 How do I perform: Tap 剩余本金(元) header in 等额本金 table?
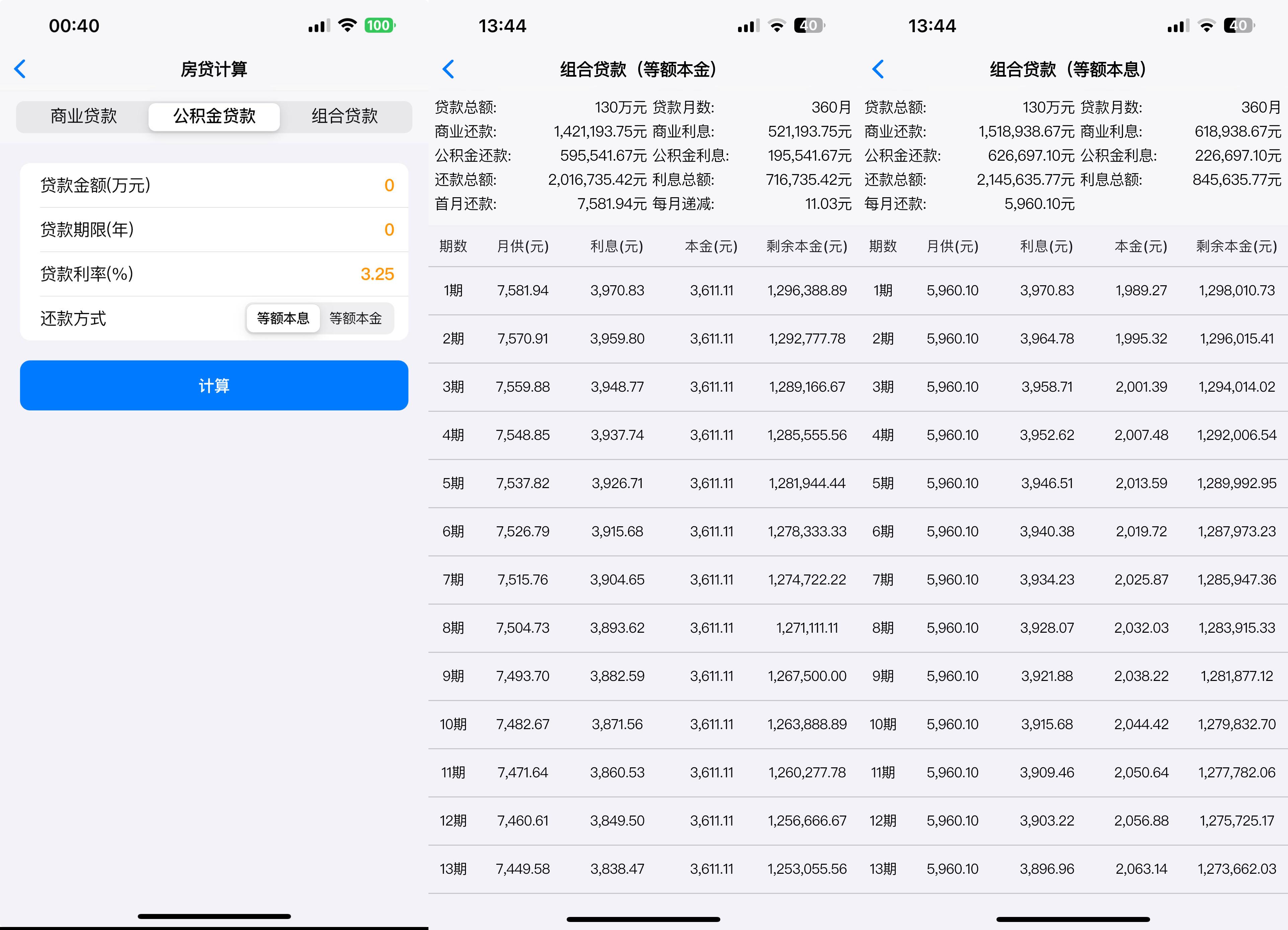coord(807,246)
